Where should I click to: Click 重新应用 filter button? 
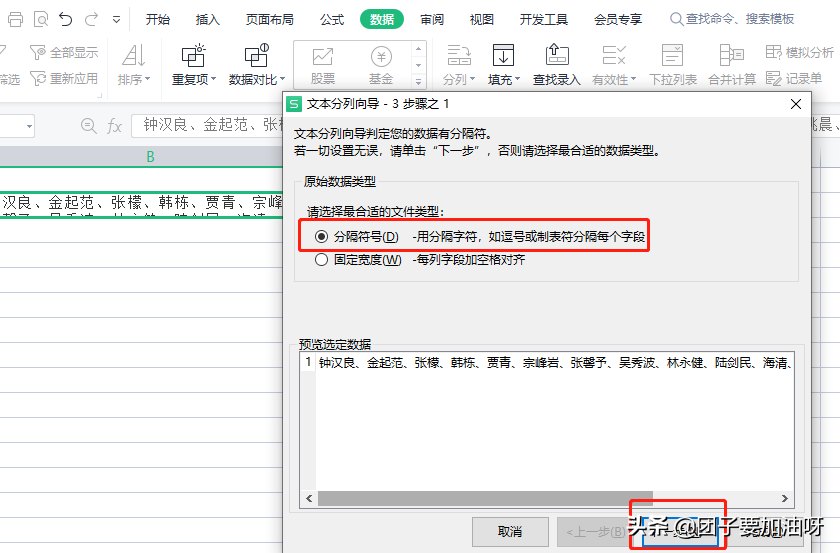(64, 79)
